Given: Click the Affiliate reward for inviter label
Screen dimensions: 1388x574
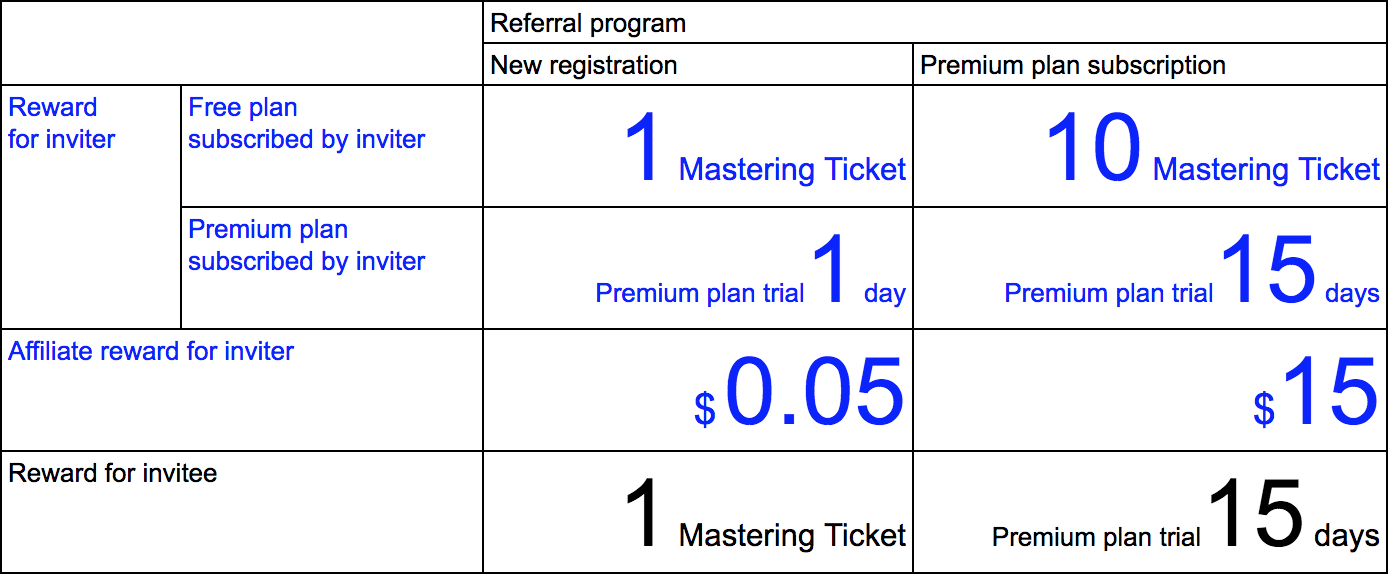Looking at the screenshot, I should click(x=242, y=390).
